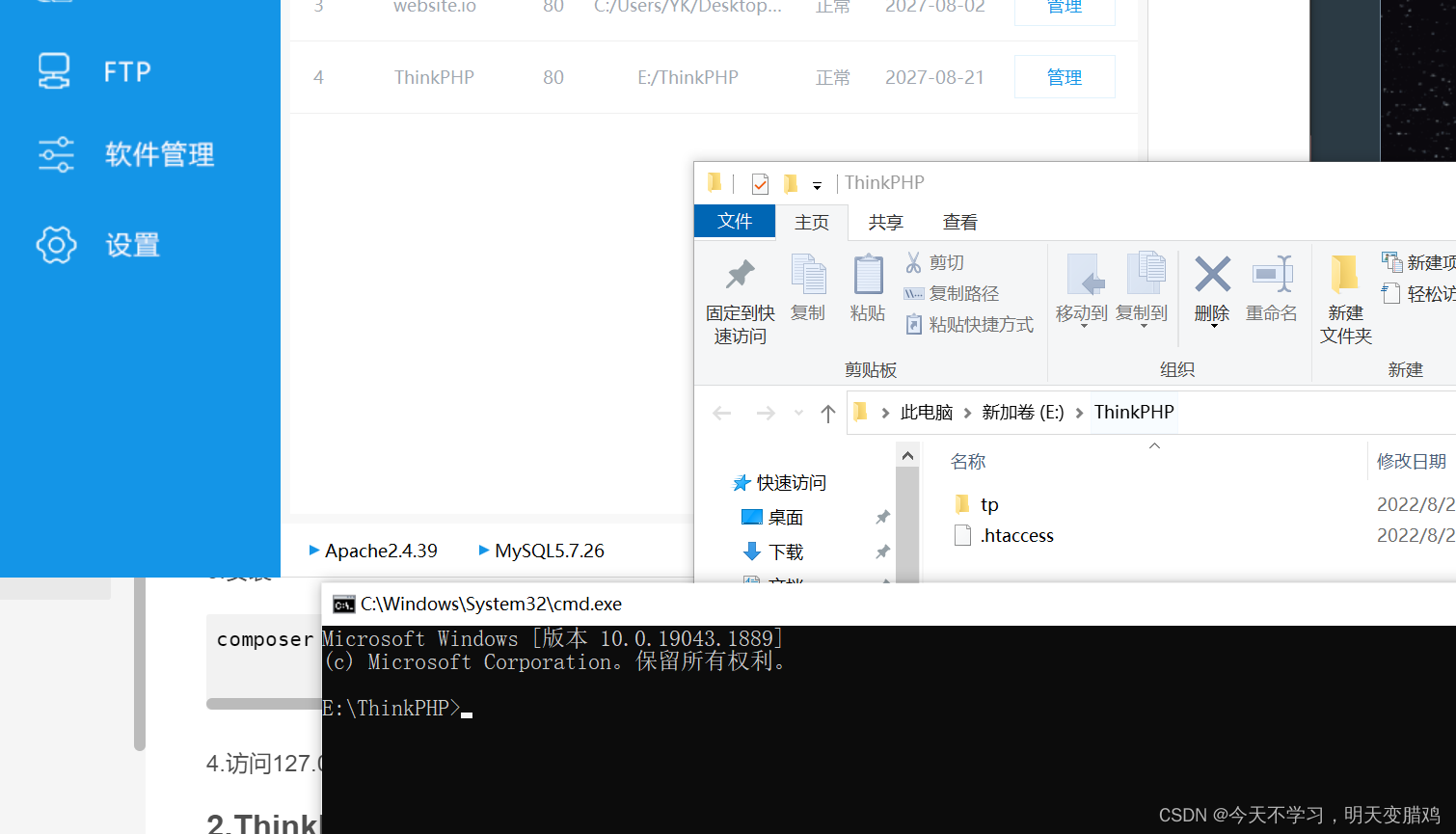This screenshot has height=834, width=1456.
Task: Switch to the 主页 ribbon tab
Action: pos(812,223)
